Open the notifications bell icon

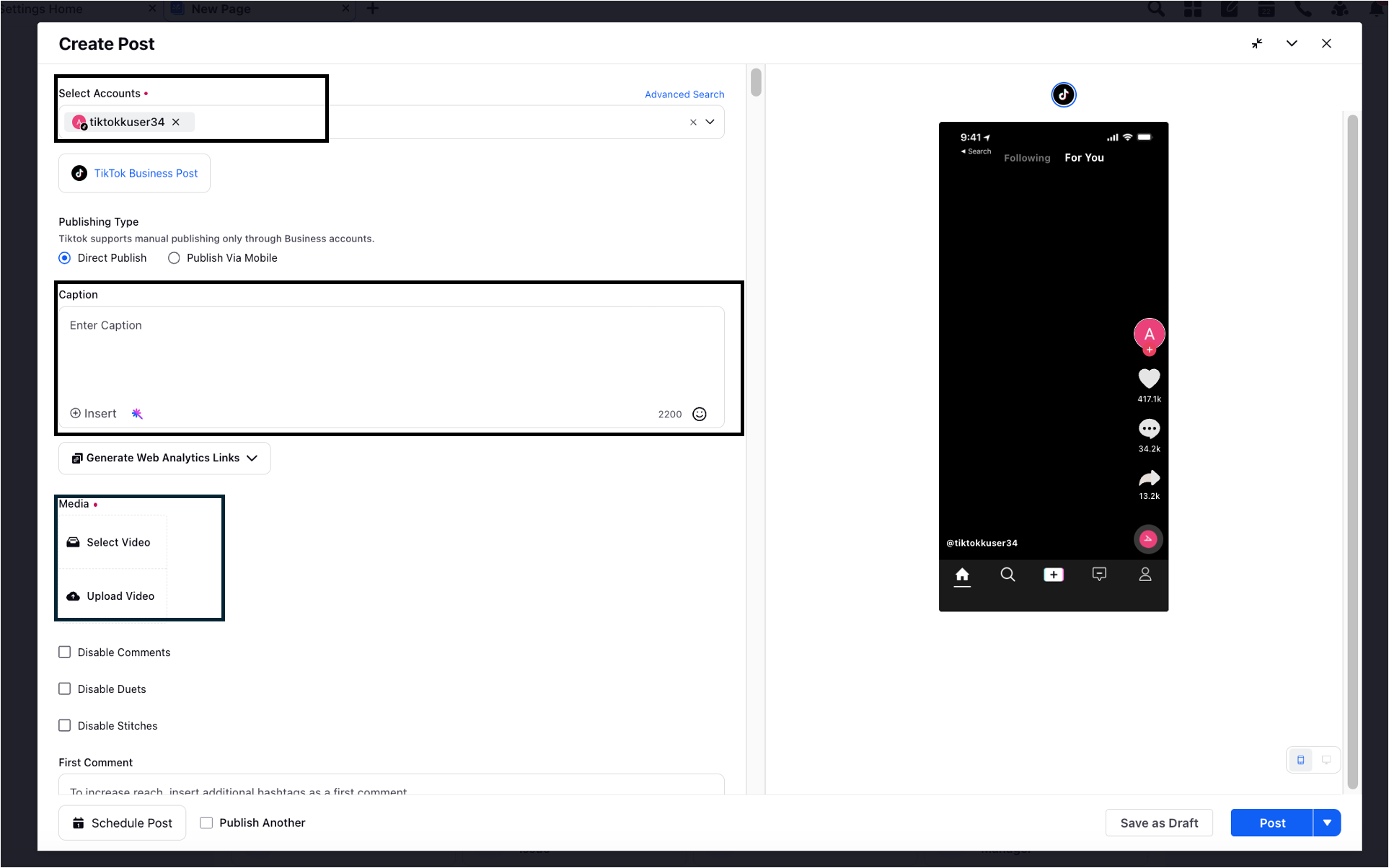point(1377,9)
